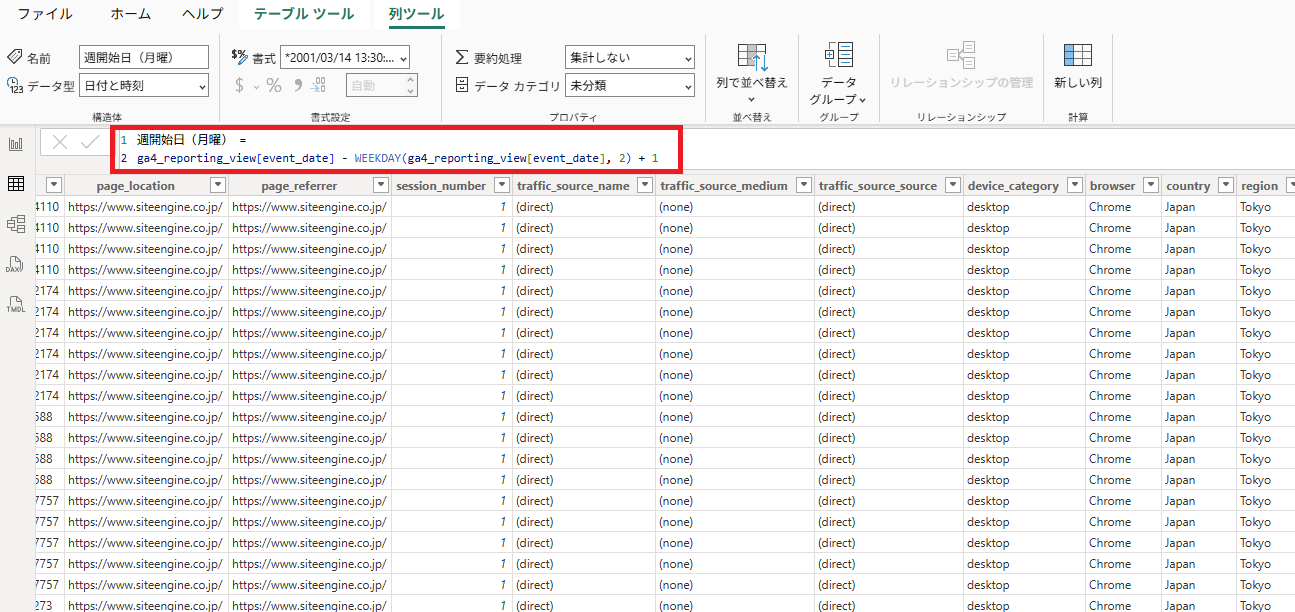Open the DAX query view icon
The width and height of the screenshot is (1295, 612).
(x=15, y=264)
